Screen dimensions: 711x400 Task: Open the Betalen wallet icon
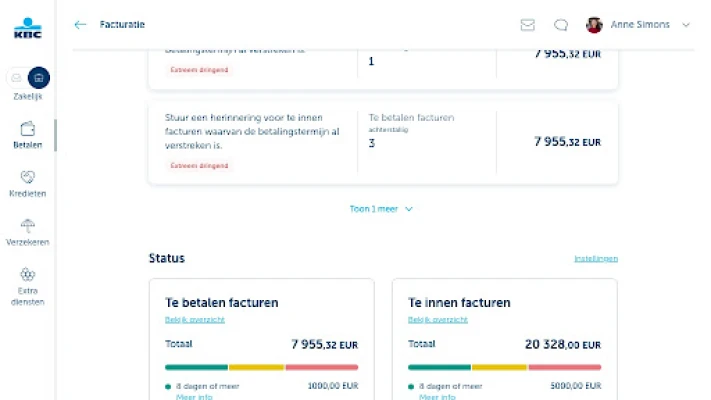(28, 129)
